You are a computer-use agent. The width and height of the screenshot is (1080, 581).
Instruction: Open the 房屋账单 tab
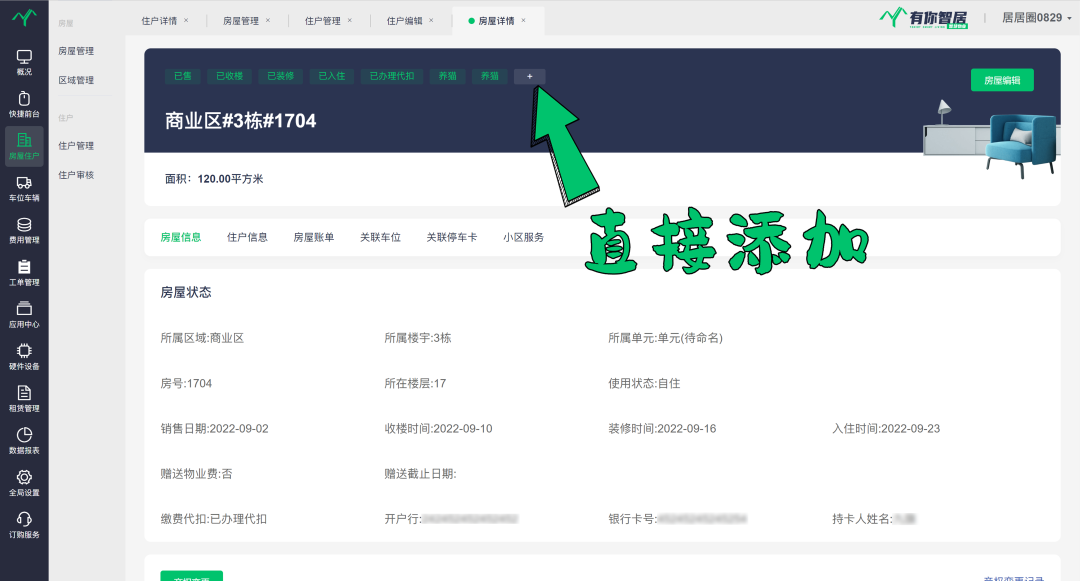pos(313,237)
